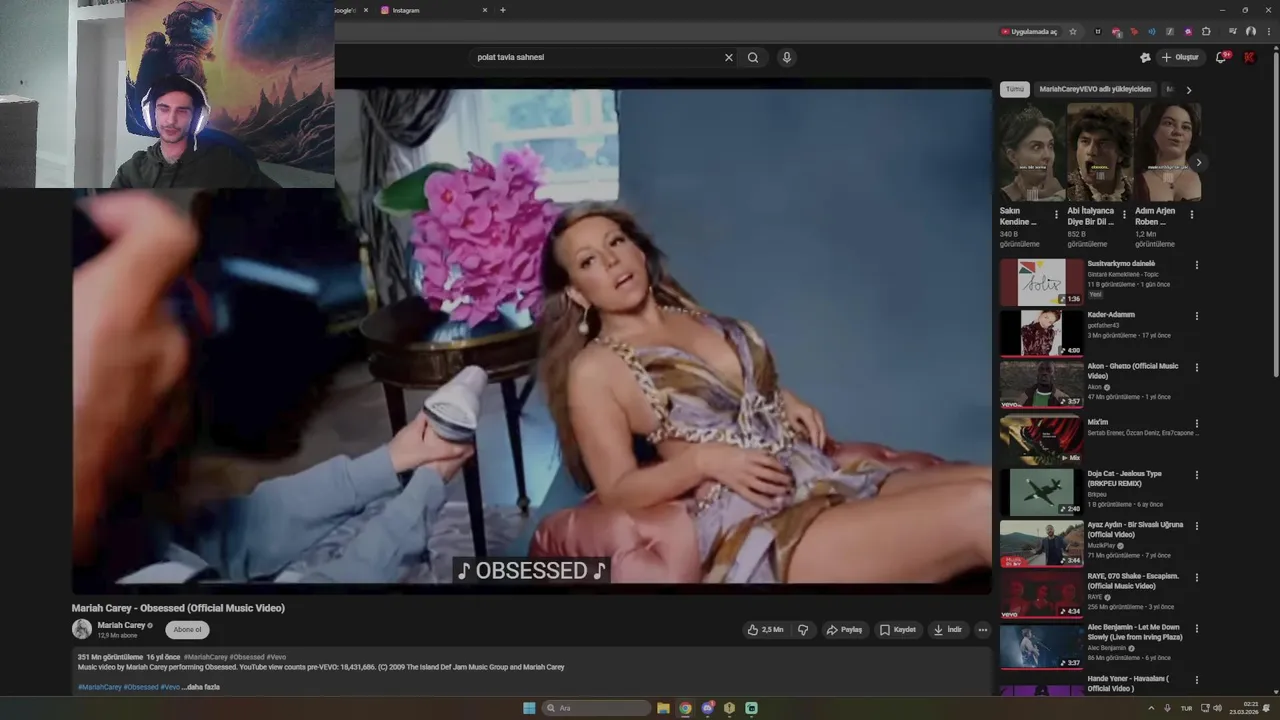Screen dimensions: 1280x720
Task: Open the Windows Start menu
Action: click(529, 708)
